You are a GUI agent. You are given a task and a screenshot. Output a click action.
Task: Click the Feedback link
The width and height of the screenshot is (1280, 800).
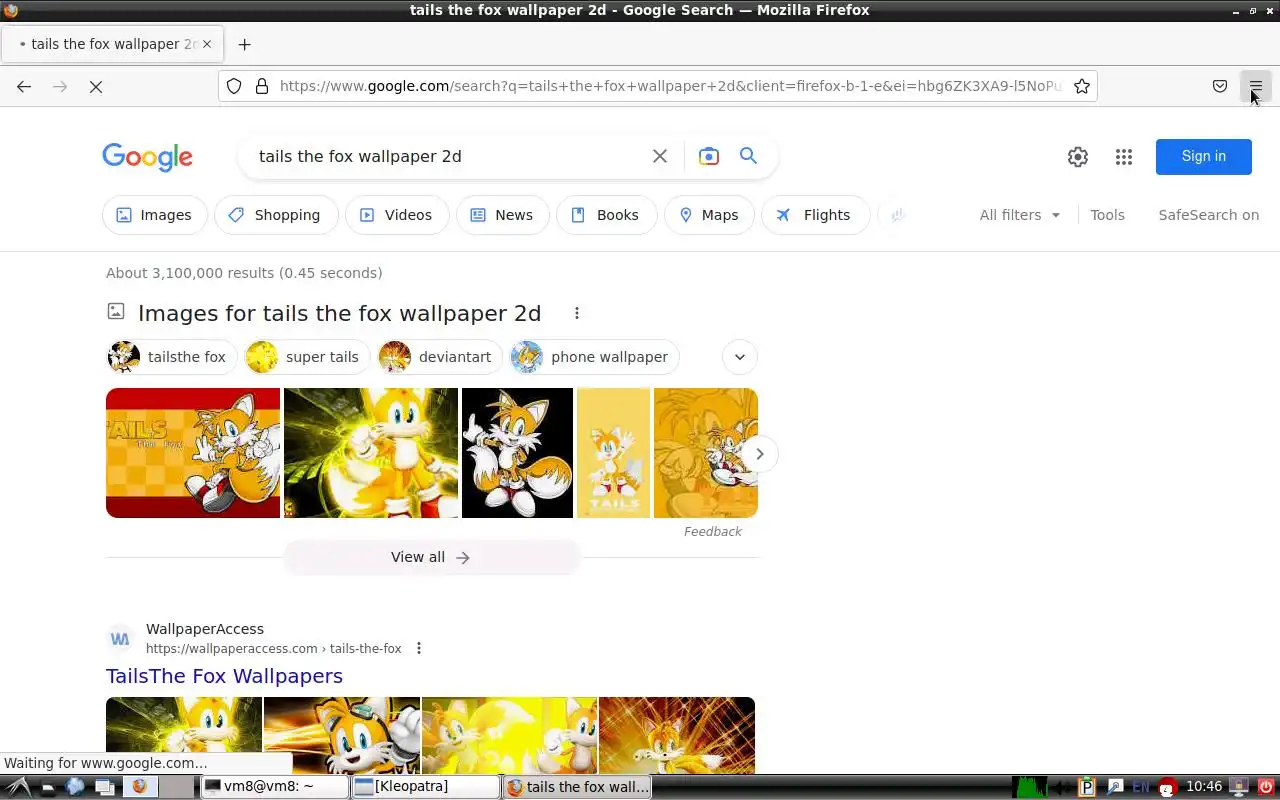pos(712,532)
